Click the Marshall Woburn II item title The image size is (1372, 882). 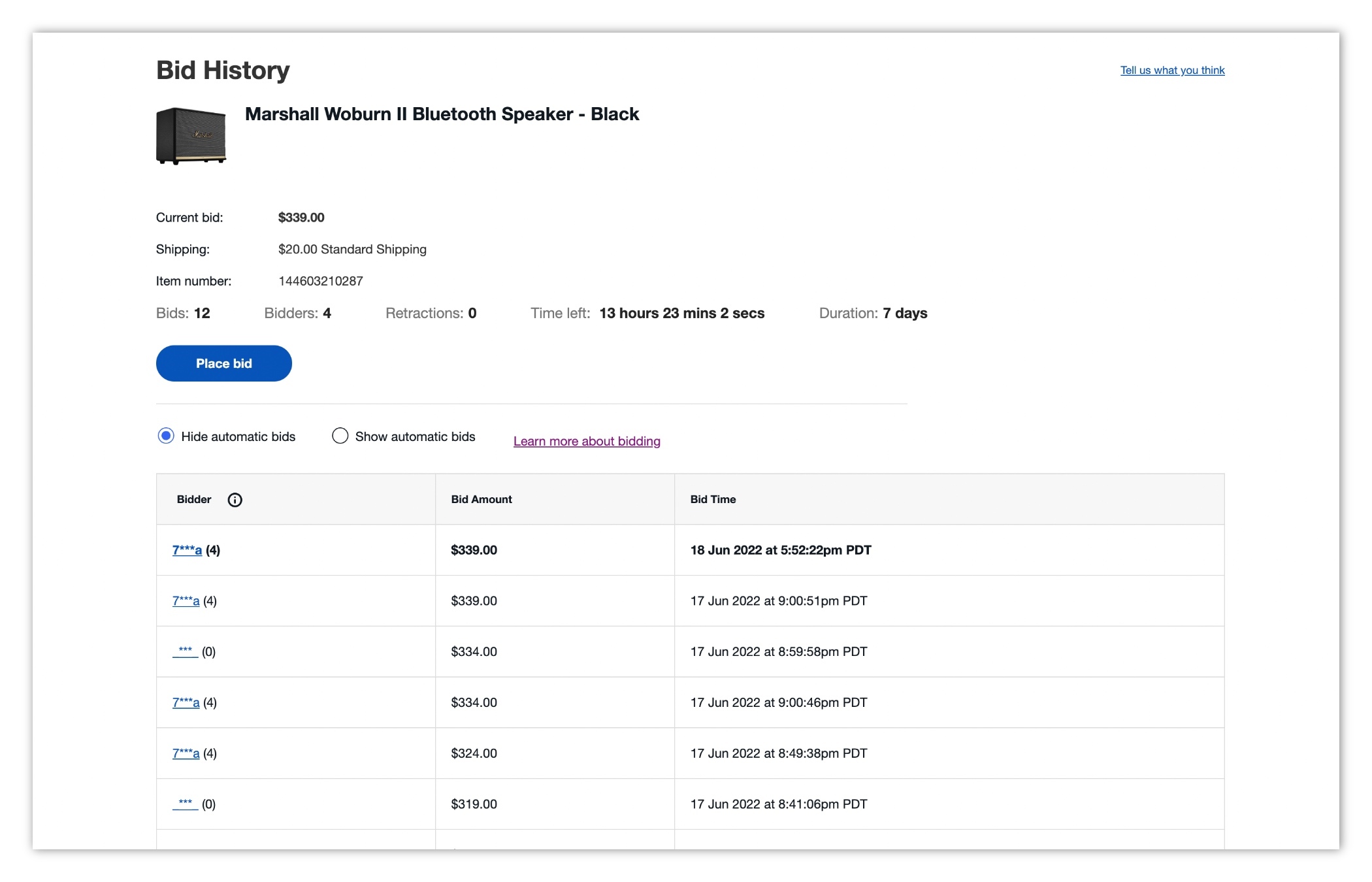[442, 114]
